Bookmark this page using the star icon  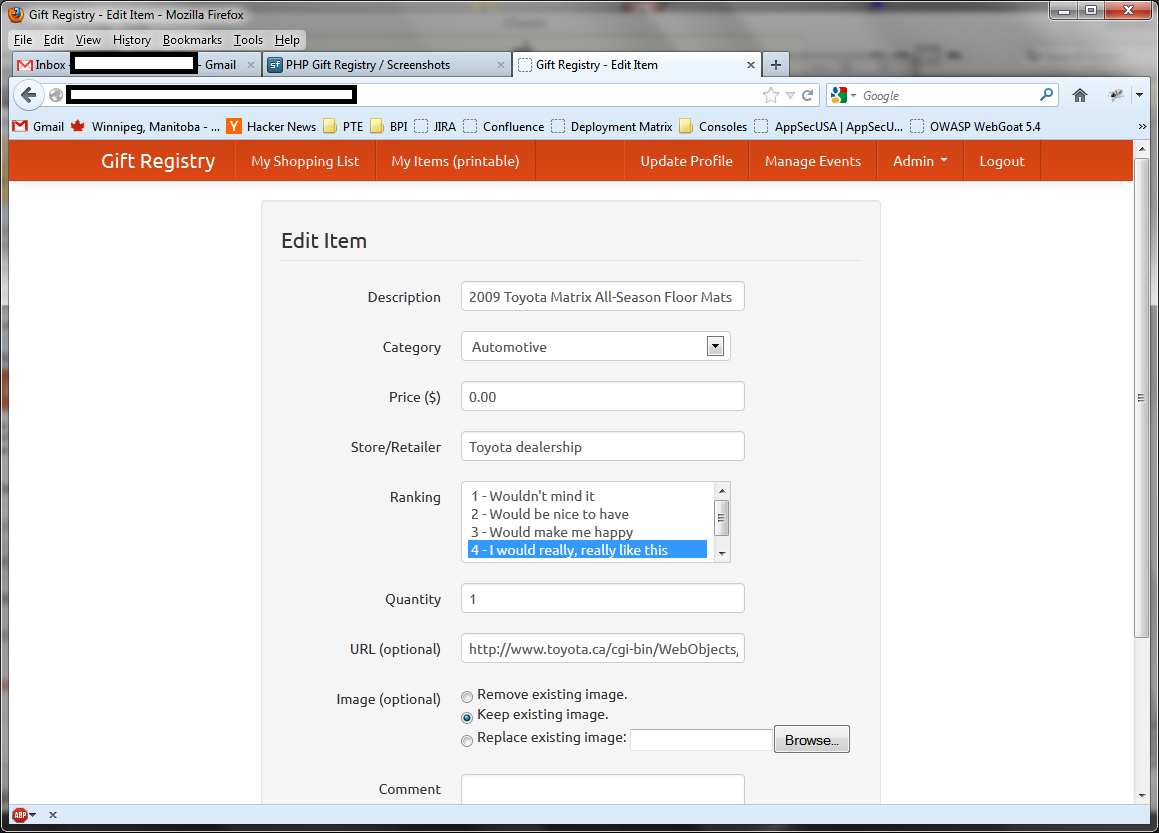pos(770,95)
